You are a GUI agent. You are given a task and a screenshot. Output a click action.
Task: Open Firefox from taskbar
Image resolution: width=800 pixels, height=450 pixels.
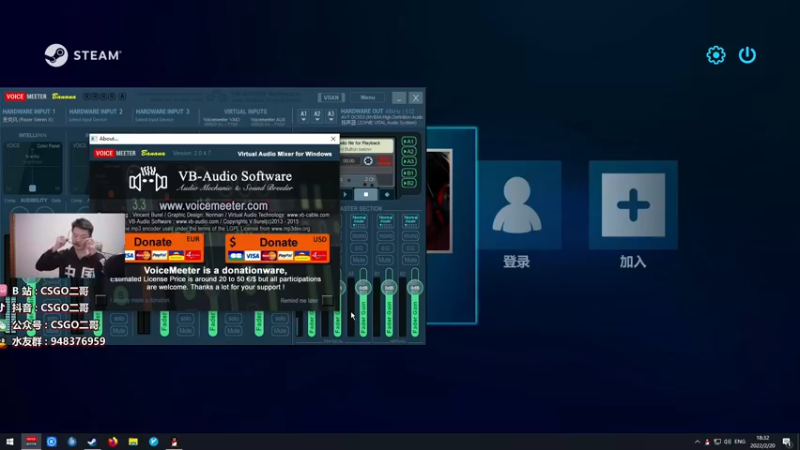point(113,442)
